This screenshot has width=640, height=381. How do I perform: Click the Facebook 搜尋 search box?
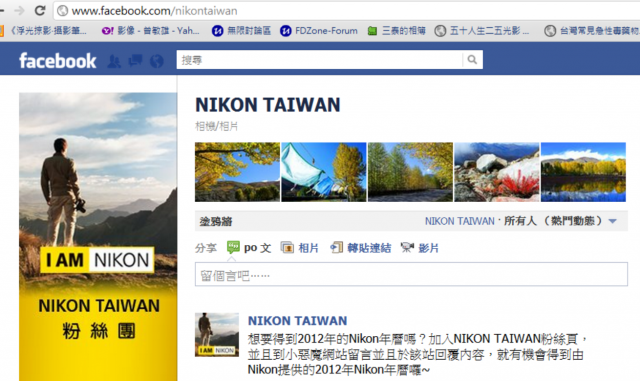click(320, 60)
